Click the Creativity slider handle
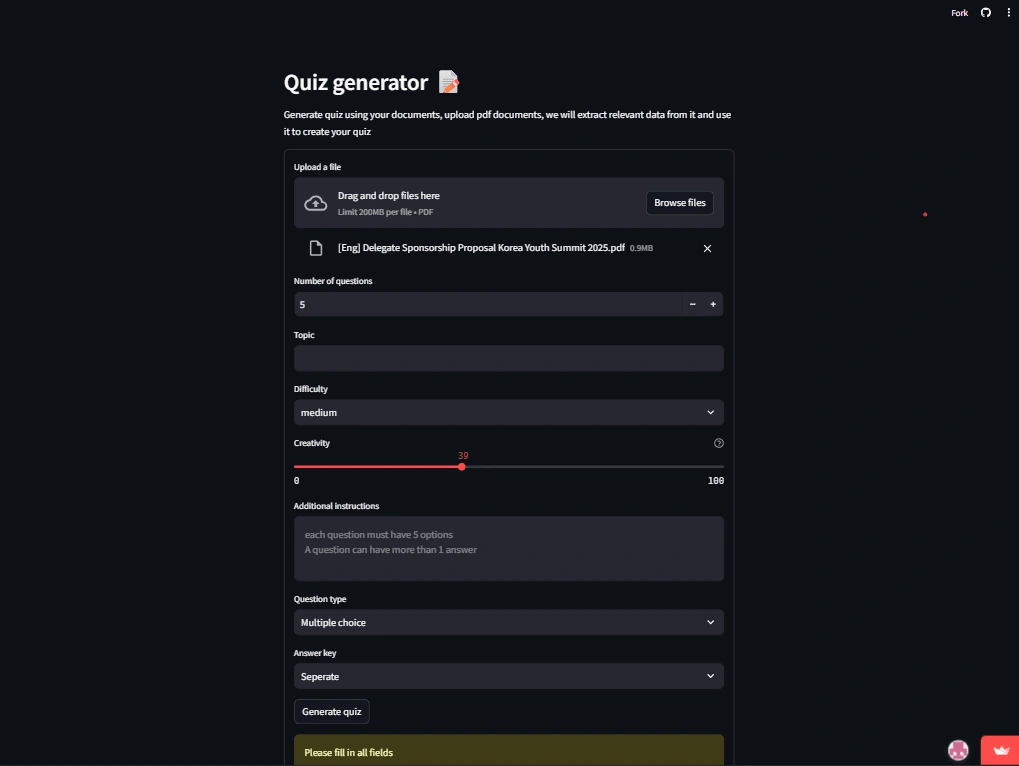 pyautogui.click(x=461, y=466)
